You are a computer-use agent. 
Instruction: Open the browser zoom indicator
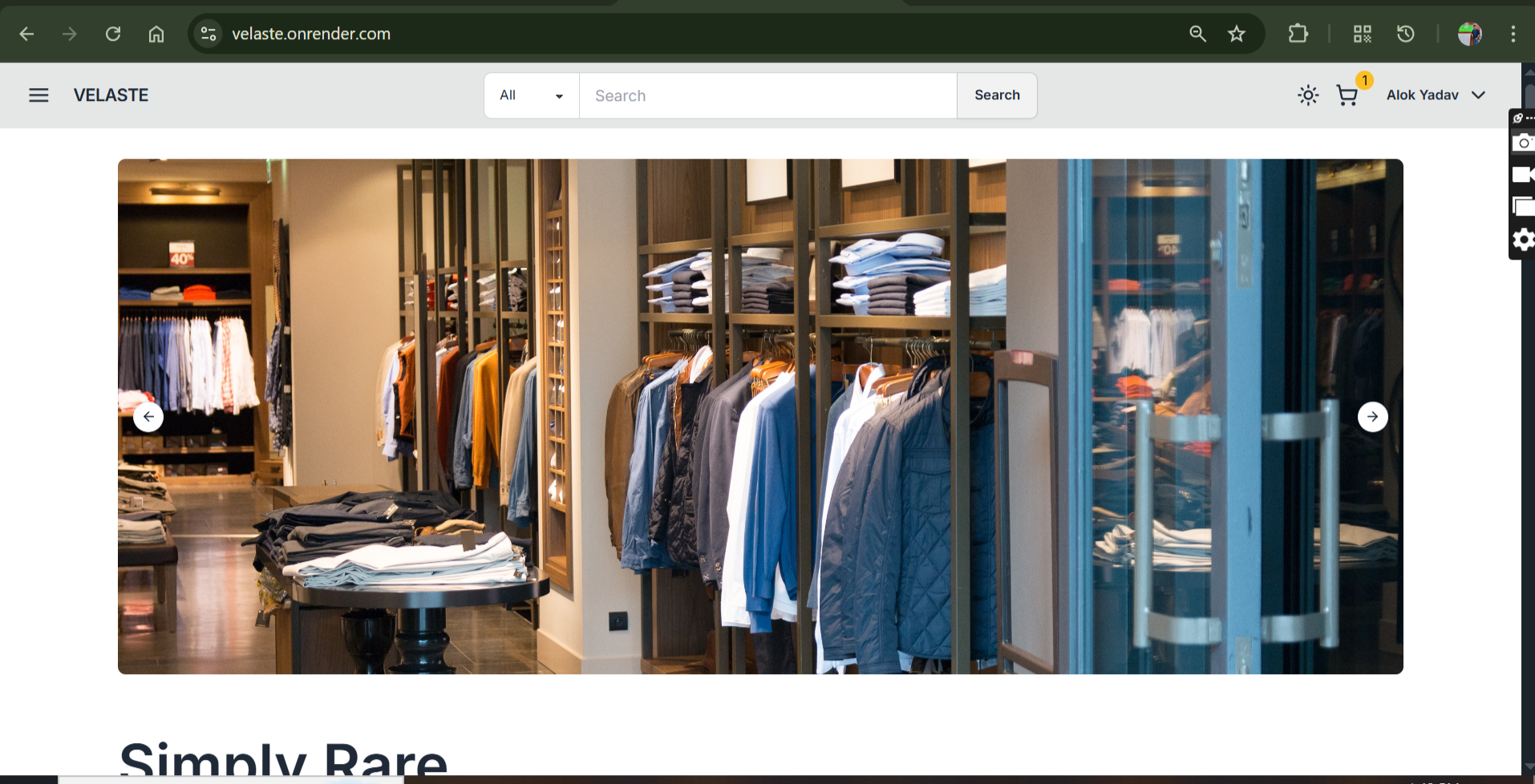[x=1197, y=34]
